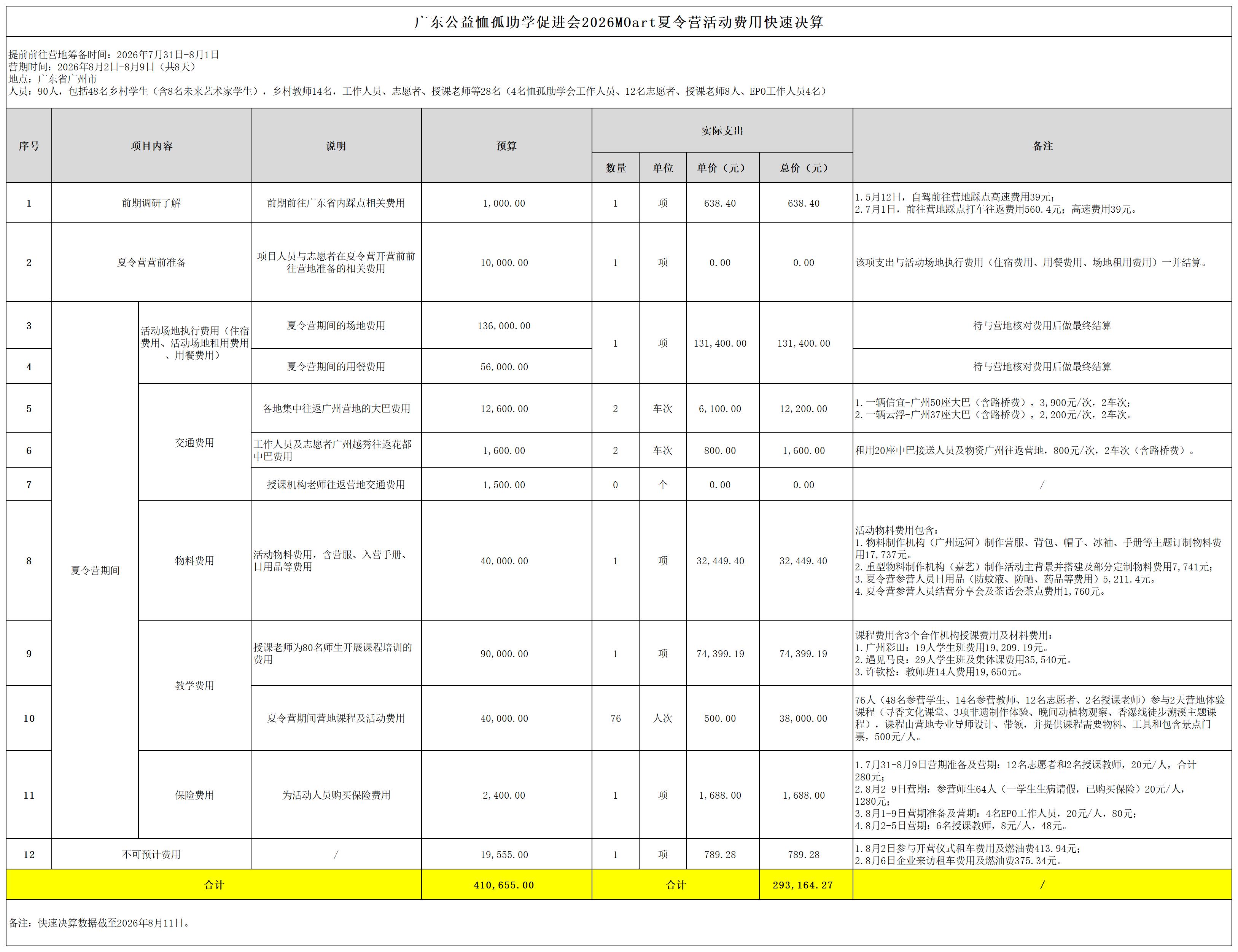Select quantity 76 in row 10
1238x952 pixels.
(616, 718)
